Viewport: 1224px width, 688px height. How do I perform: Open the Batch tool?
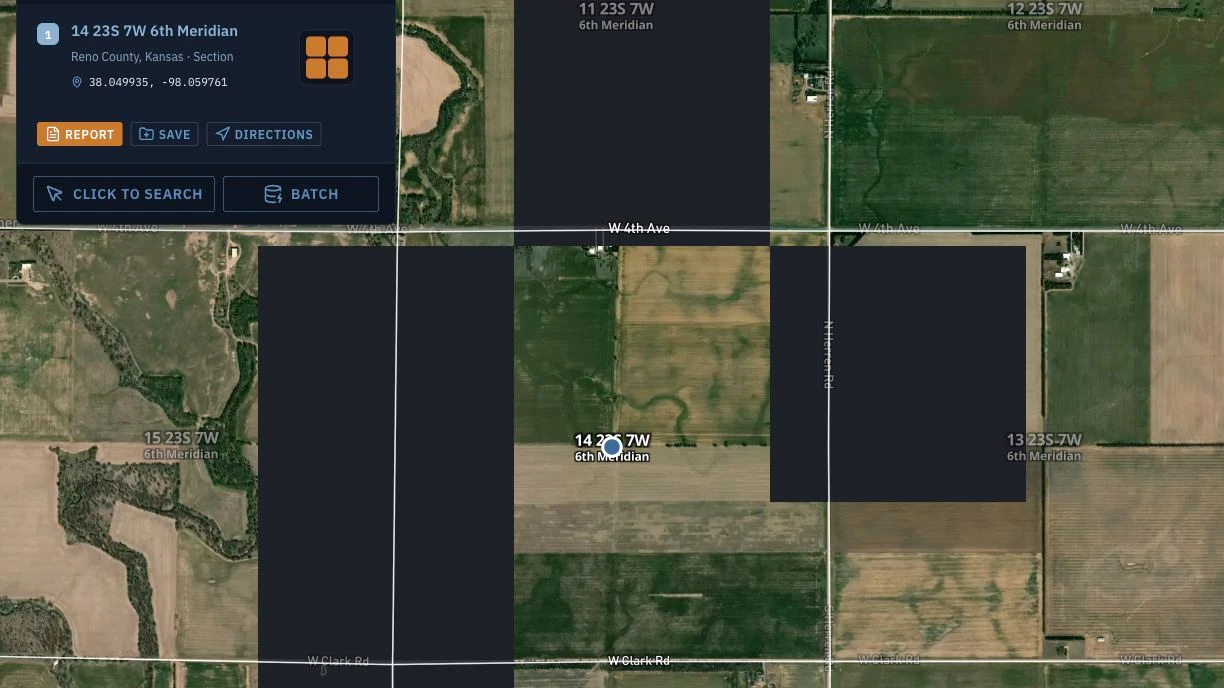301,194
